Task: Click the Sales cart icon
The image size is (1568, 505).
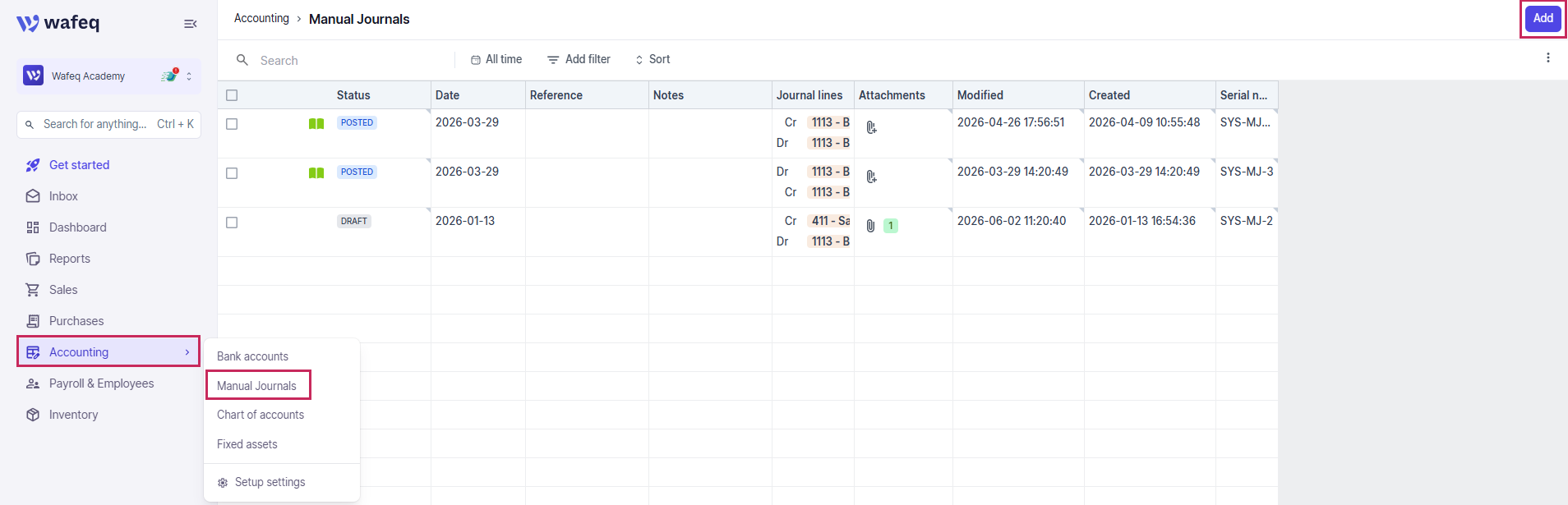Action: coord(33,290)
